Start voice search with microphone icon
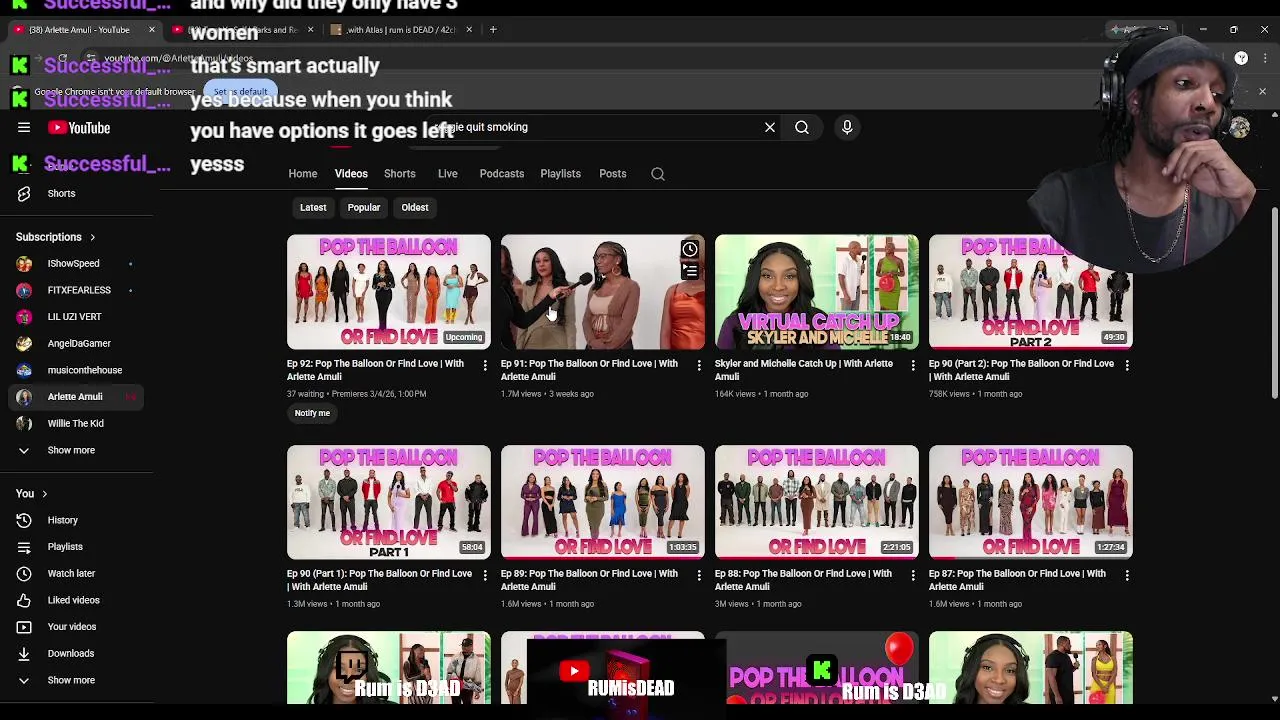This screenshot has height=720, width=1280. pyautogui.click(x=847, y=127)
